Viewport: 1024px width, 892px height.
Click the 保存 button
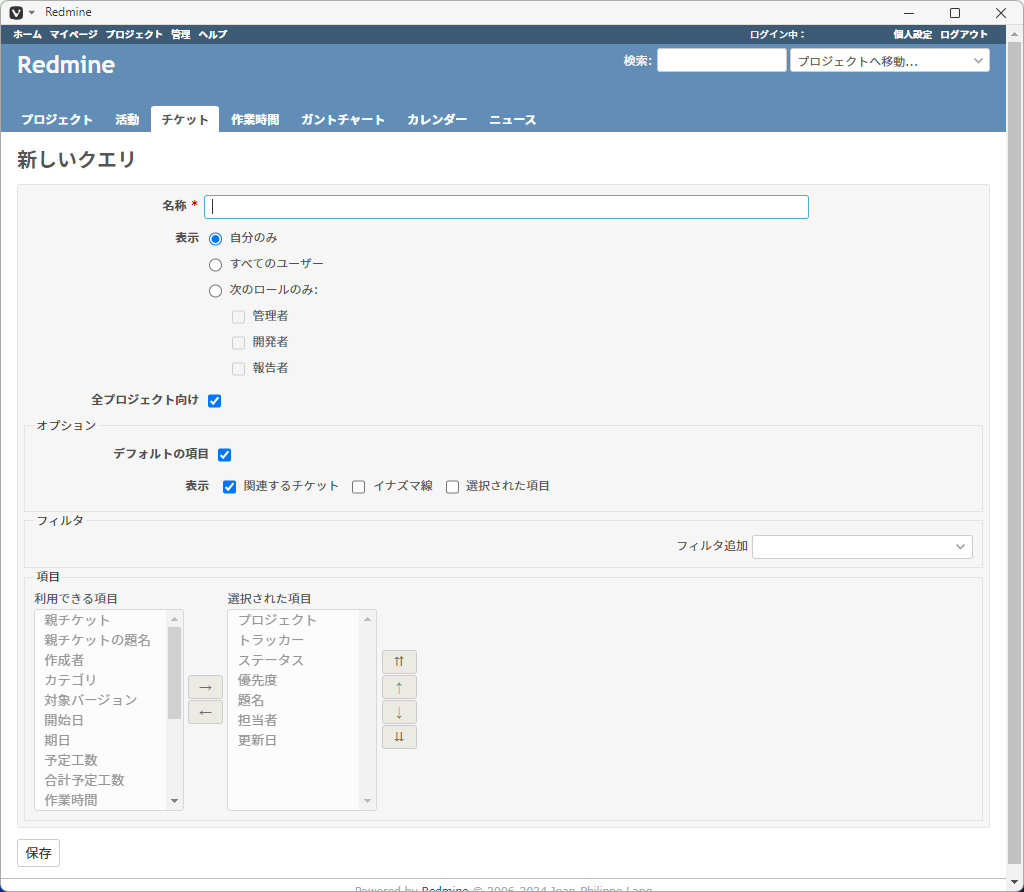39,853
